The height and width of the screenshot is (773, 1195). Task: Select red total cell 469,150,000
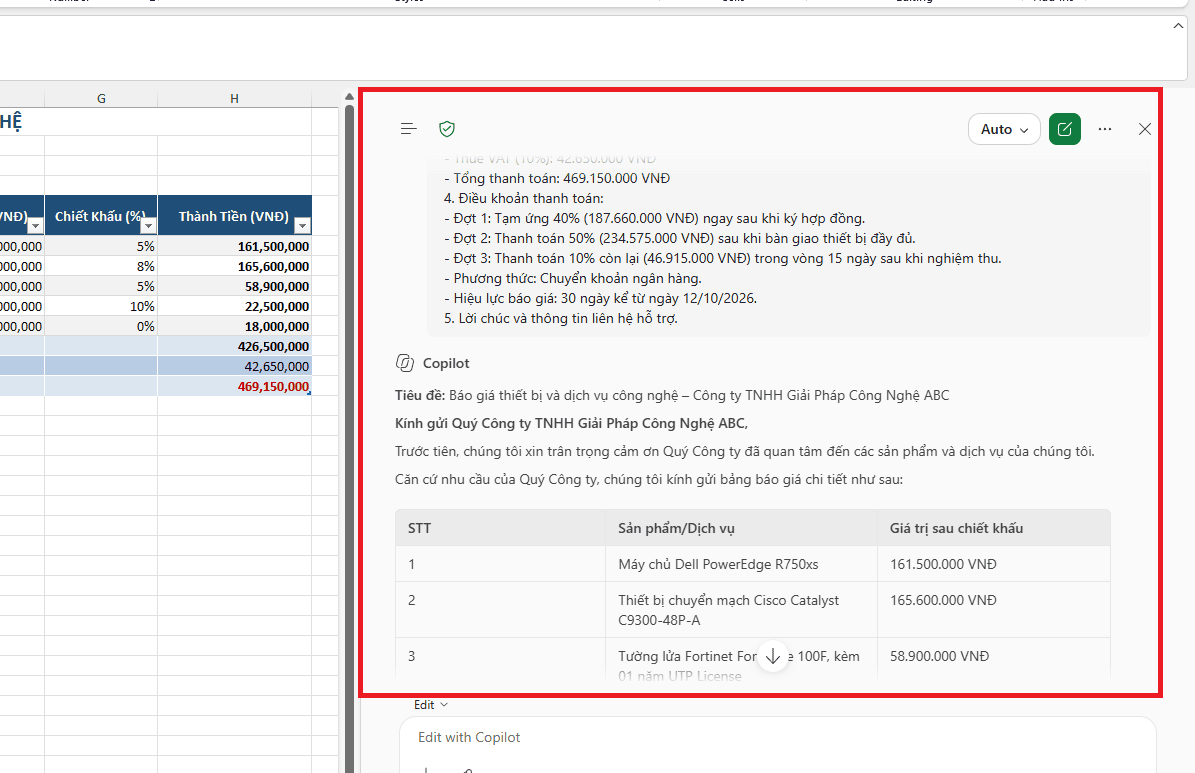(x=235, y=386)
